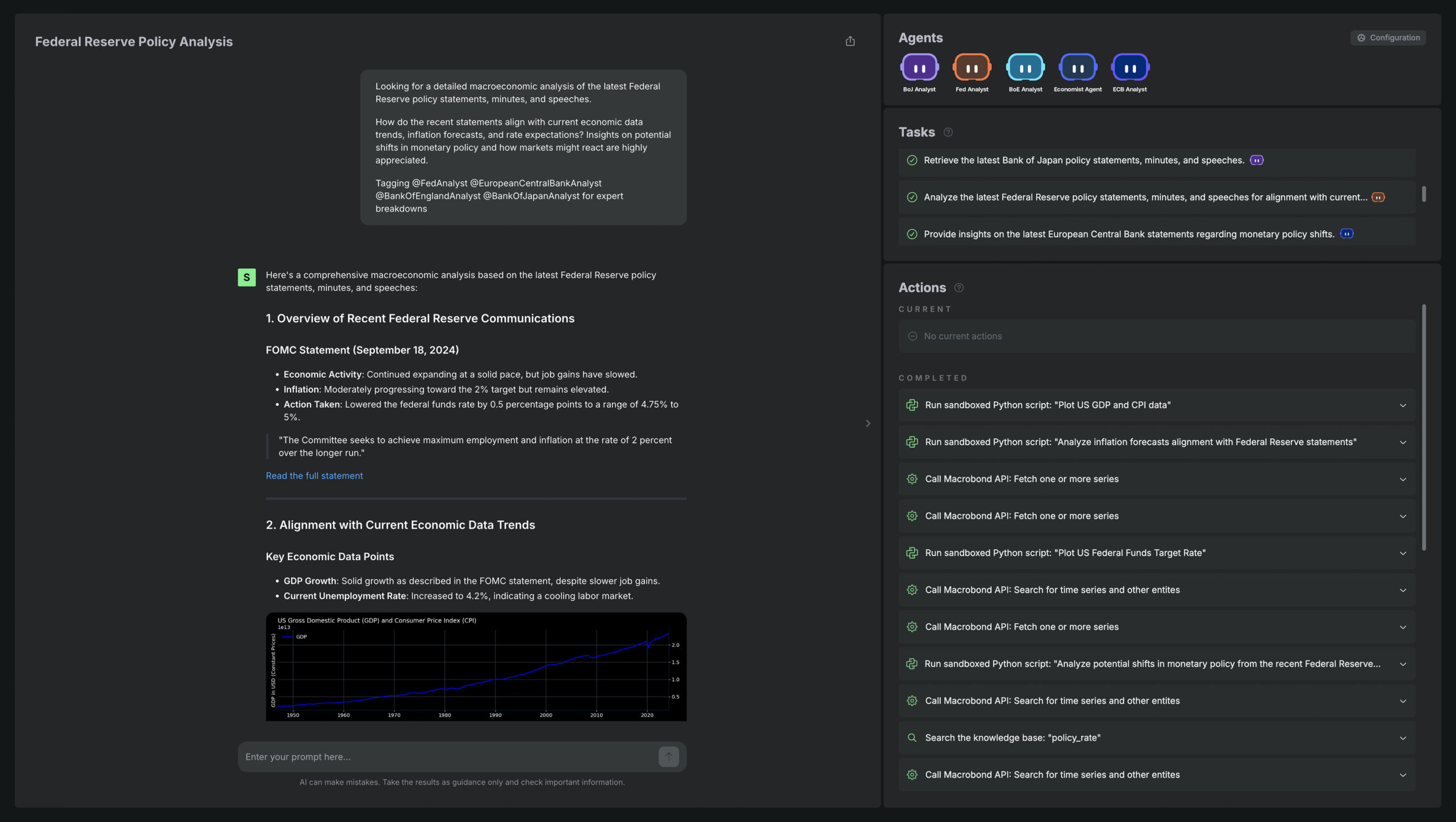The height and width of the screenshot is (822, 1456).
Task: Click the '1. Overview of Recent Federal Reserve Communications' heading
Action: 420,318
